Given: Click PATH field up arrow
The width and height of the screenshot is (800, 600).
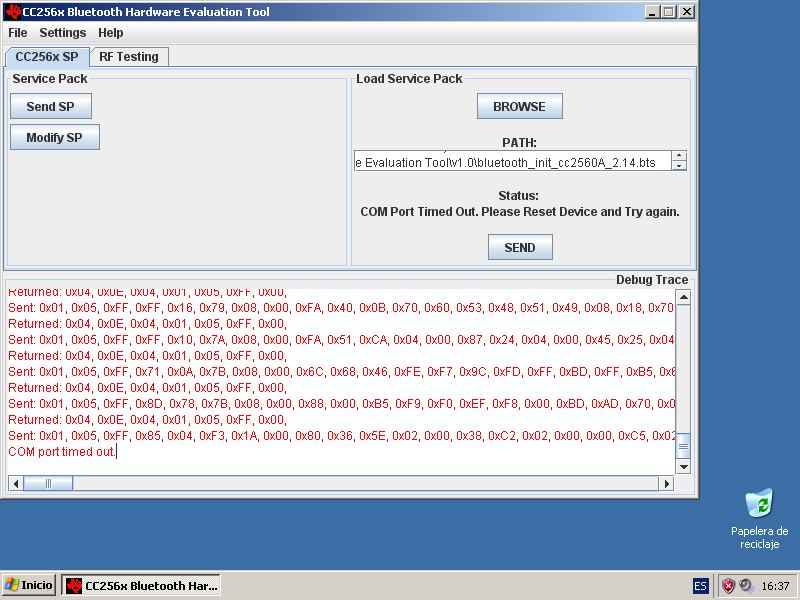Looking at the screenshot, I should [x=679, y=156].
